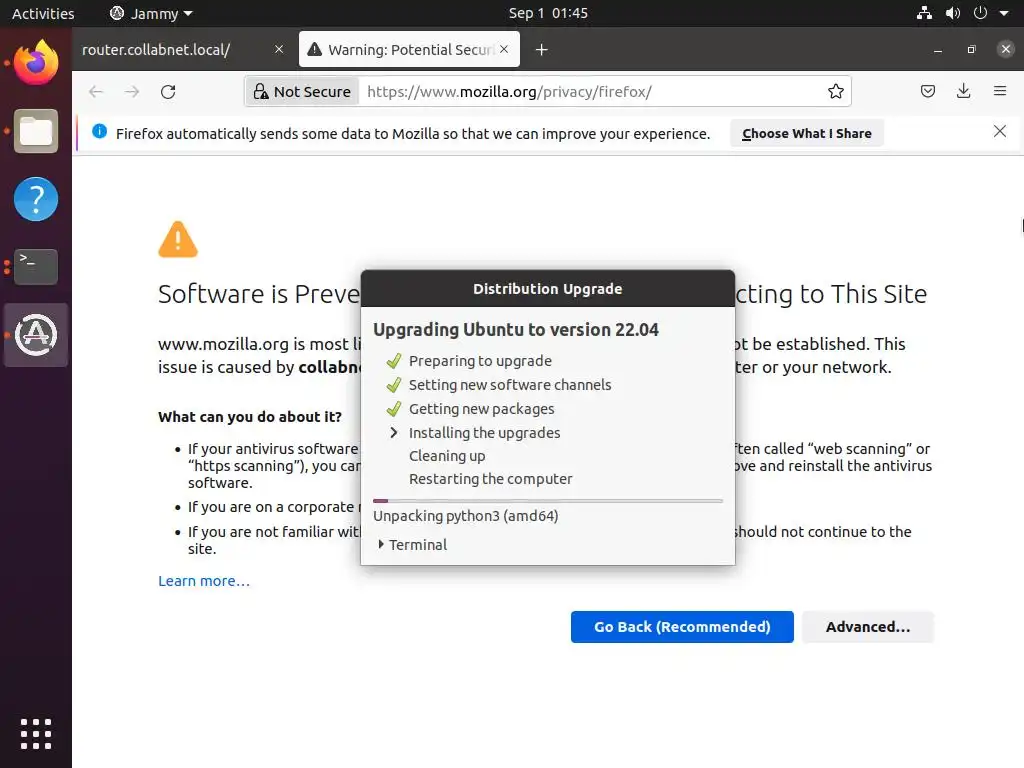Bookmark this page with the star icon

[835, 92]
